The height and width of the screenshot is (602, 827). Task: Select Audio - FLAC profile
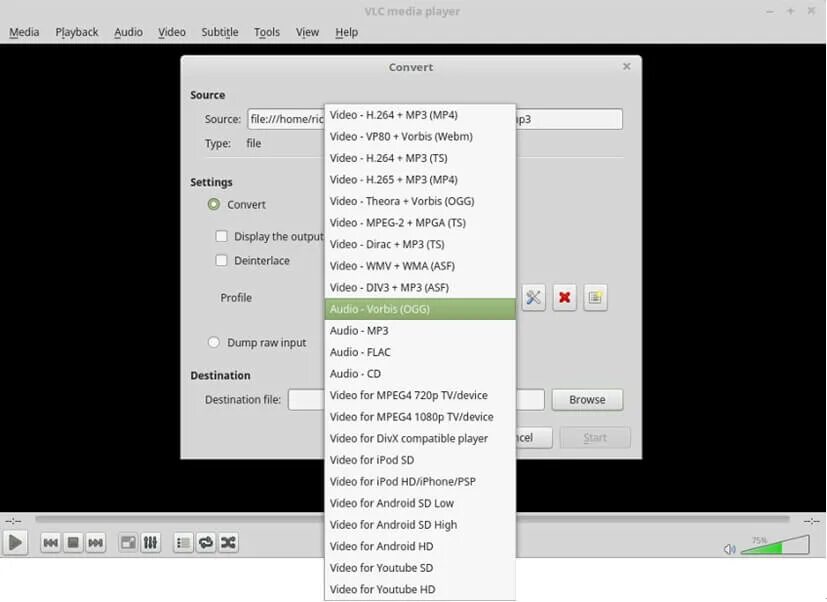420,352
